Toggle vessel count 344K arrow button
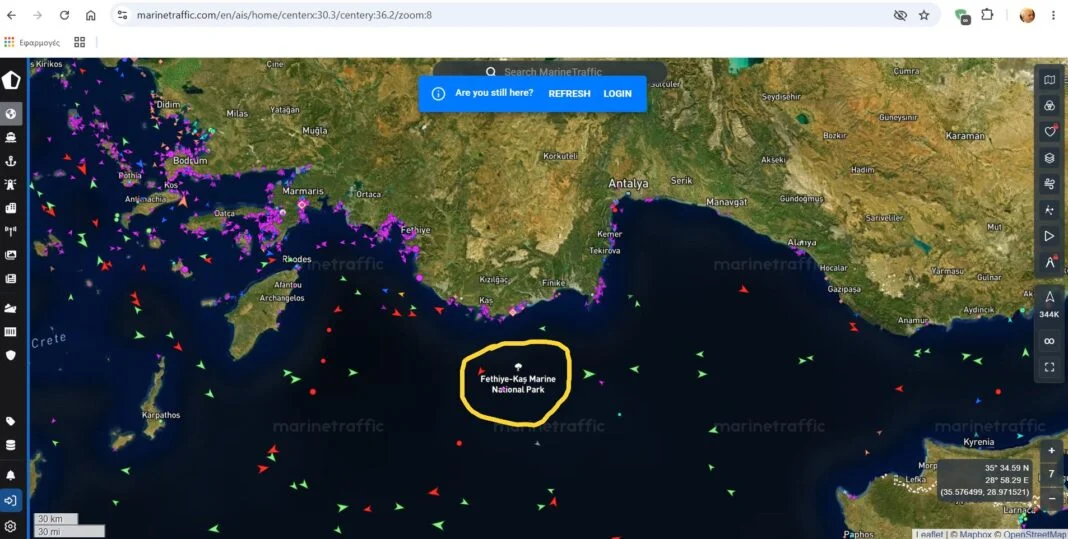This screenshot has width=1068, height=539. (1050, 304)
